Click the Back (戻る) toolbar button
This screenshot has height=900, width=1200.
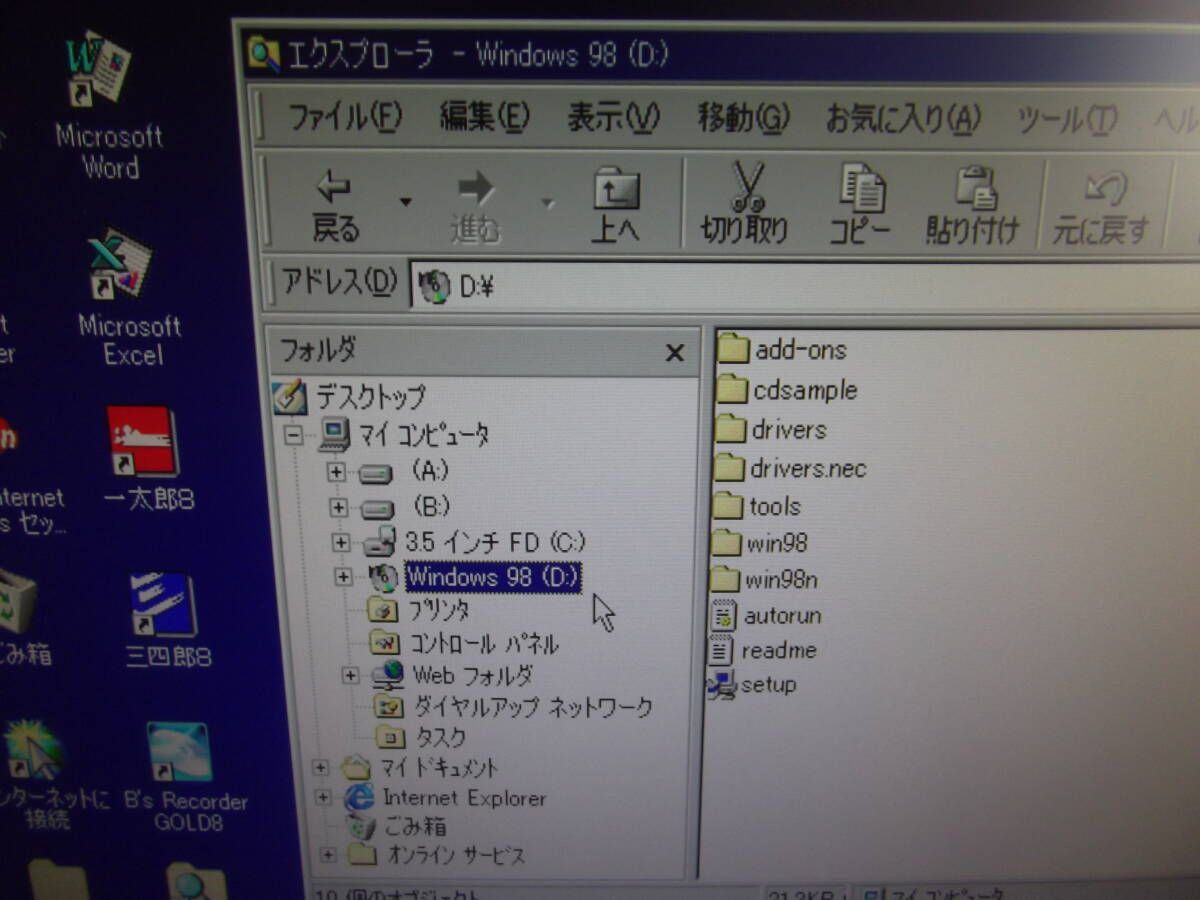(x=336, y=207)
